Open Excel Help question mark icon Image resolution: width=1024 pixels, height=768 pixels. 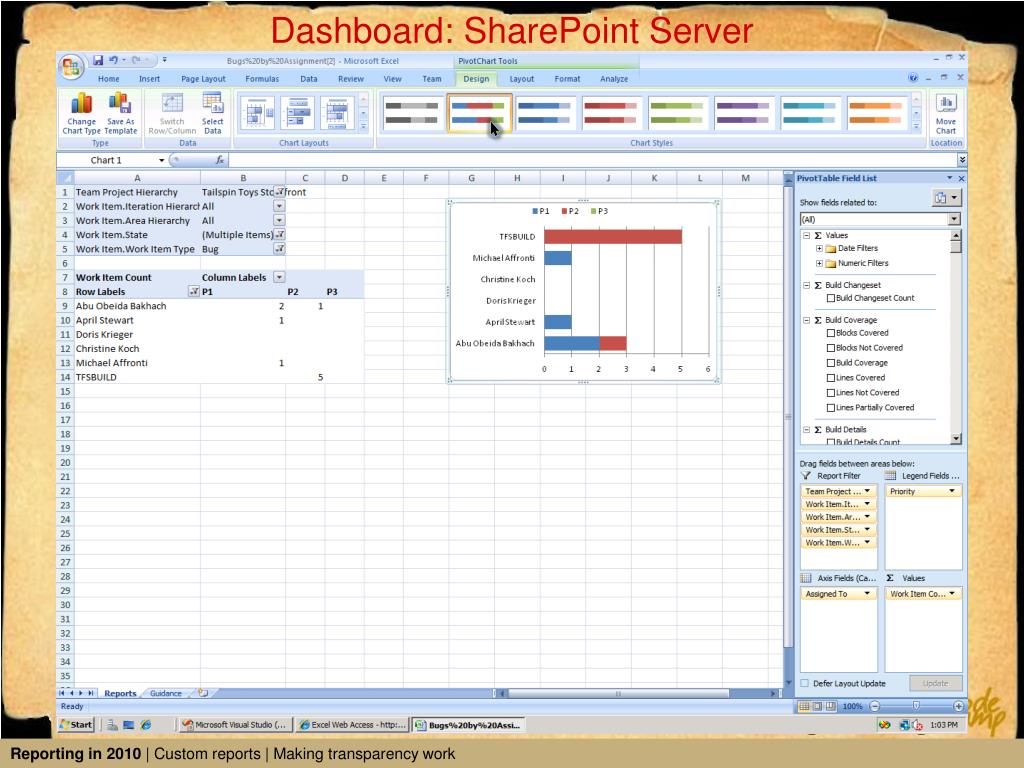(x=913, y=78)
